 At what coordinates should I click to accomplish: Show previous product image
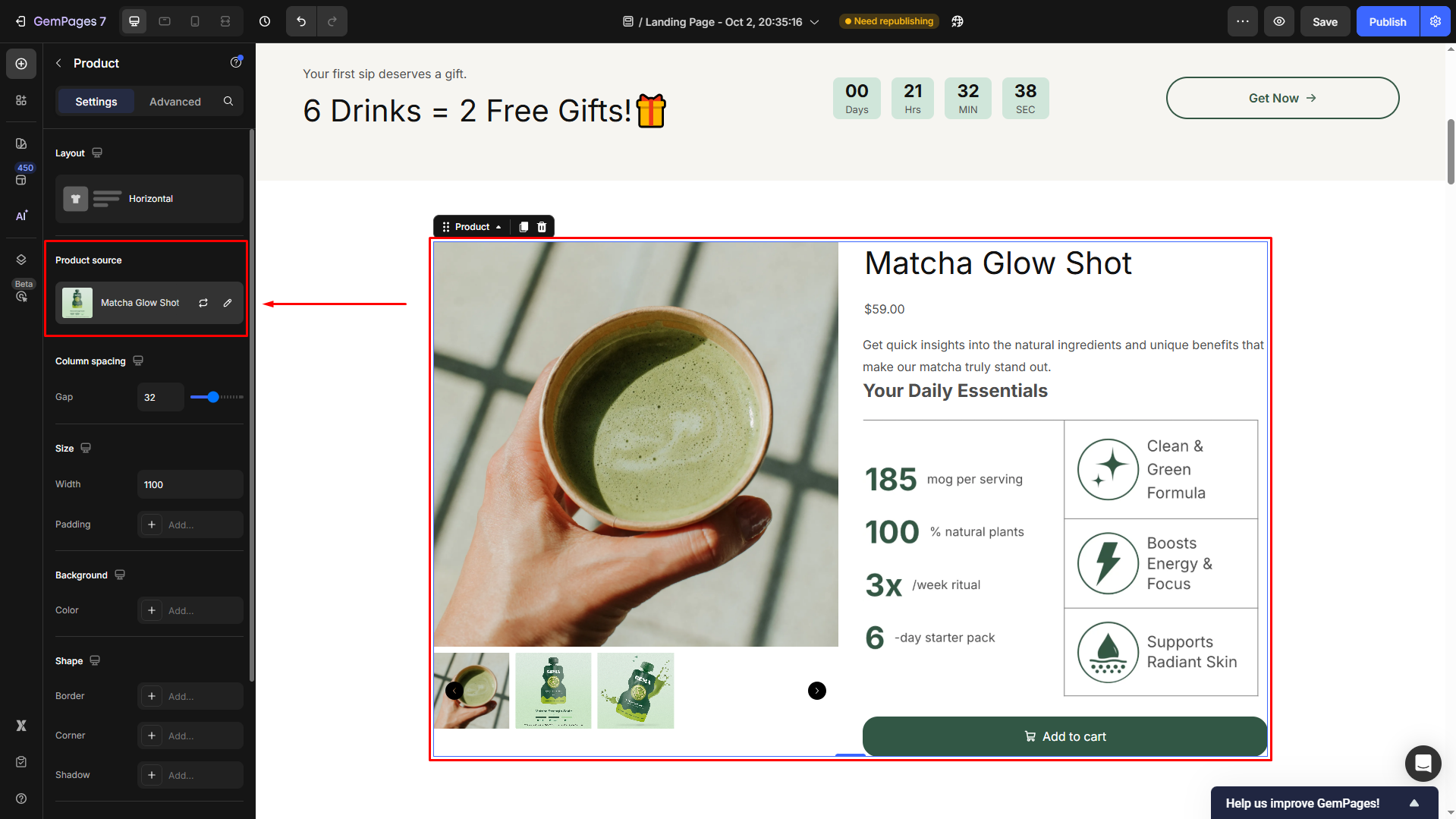[454, 691]
